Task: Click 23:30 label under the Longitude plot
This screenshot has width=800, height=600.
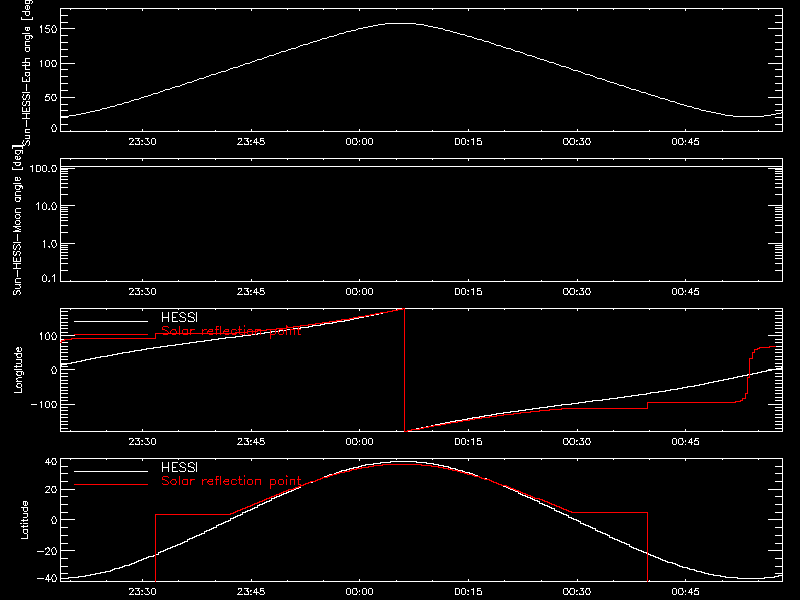Action: pyautogui.click(x=142, y=441)
